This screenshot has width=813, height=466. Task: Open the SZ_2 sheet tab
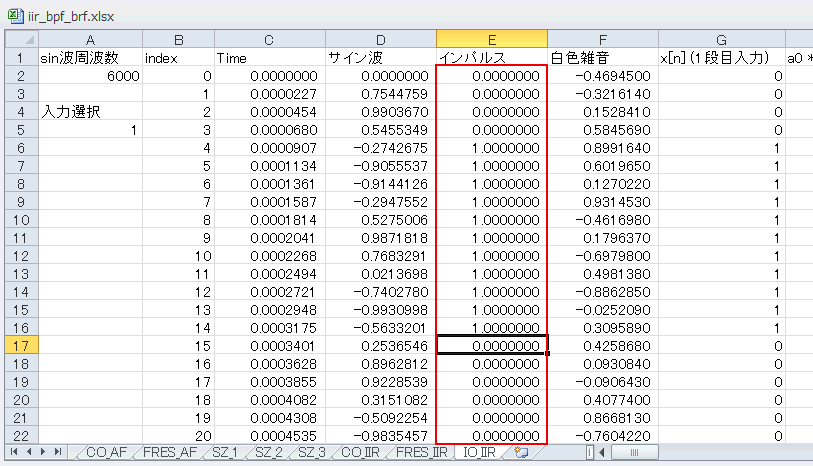(x=269, y=452)
